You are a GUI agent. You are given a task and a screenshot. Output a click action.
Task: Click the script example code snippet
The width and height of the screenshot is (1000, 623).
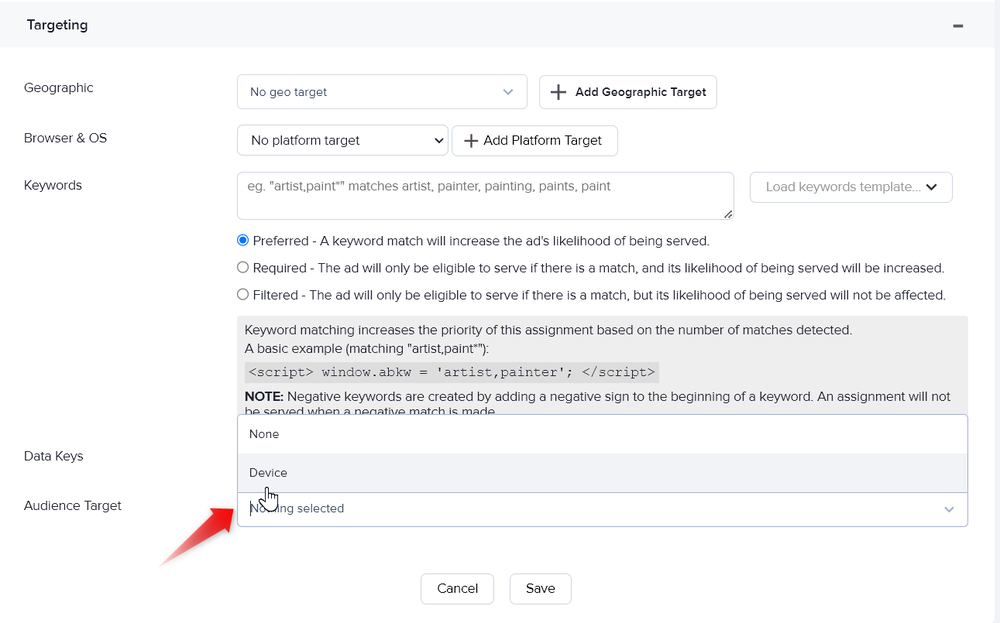(452, 372)
